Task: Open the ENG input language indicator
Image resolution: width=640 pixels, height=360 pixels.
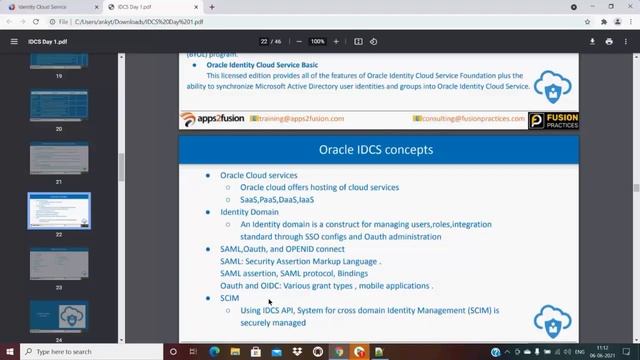Action: (x=580, y=352)
